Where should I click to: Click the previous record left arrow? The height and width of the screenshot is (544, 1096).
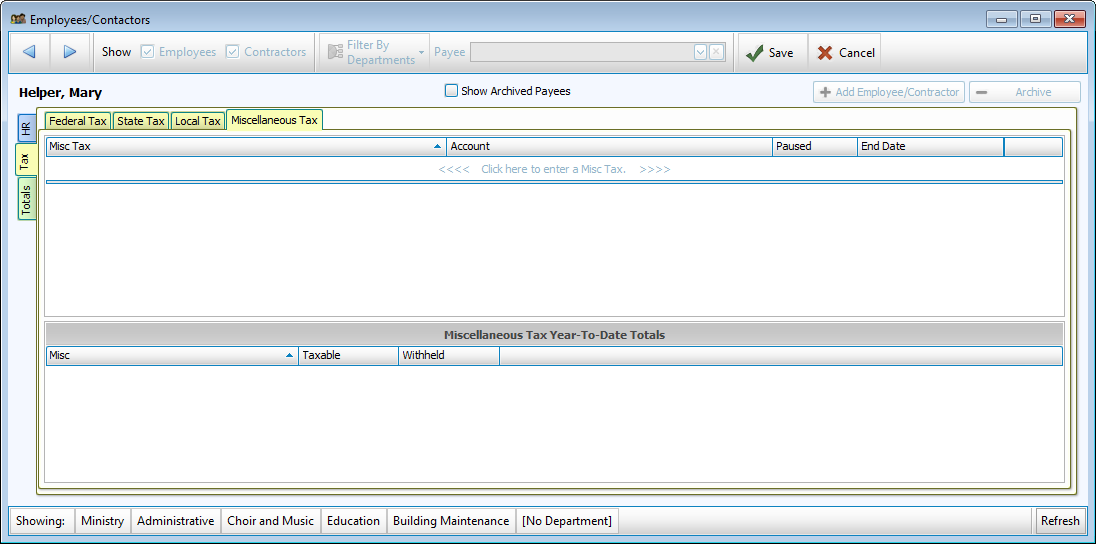click(x=29, y=52)
